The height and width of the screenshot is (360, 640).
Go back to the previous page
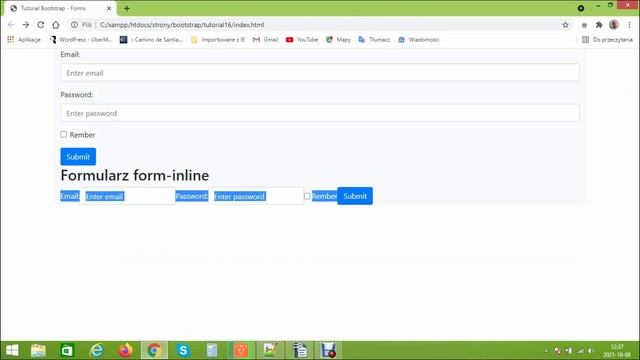click(11, 25)
